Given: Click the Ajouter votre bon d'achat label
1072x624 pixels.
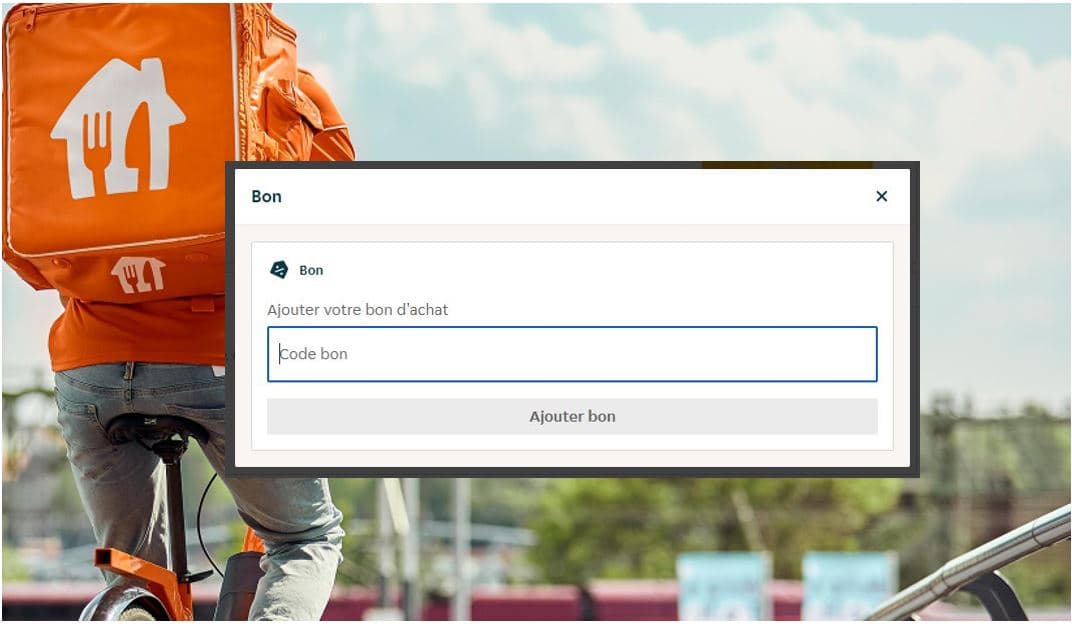Looking at the screenshot, I should (x=358, y=310).
